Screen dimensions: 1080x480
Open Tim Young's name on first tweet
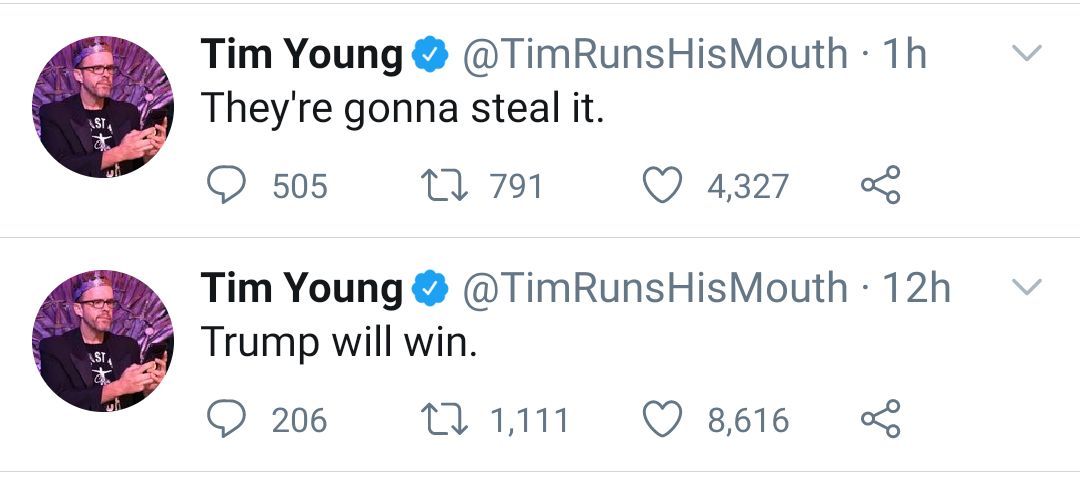pos(301,55)
